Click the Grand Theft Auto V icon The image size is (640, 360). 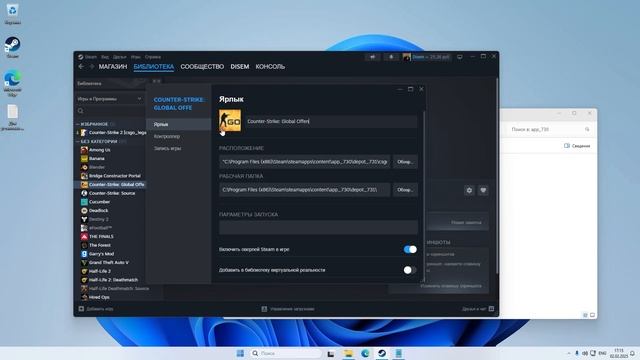pos(84,262)
